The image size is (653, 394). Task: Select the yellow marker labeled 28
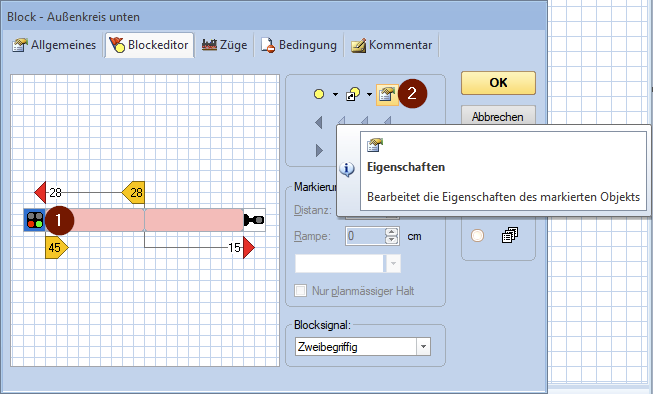pyautogui.click(x=133, y=192)
